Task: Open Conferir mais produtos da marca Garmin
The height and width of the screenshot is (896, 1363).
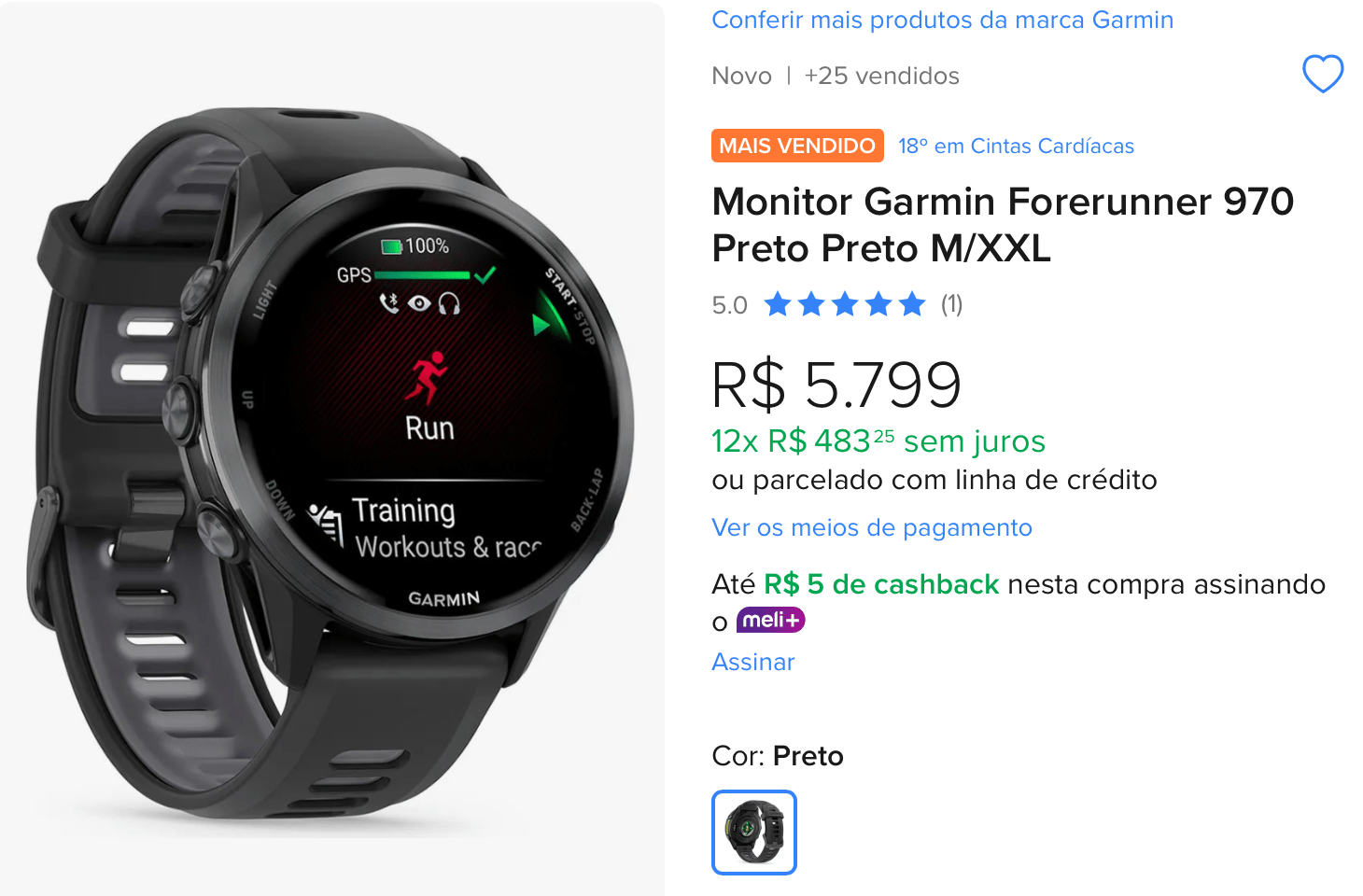Action: pos(942,20)
